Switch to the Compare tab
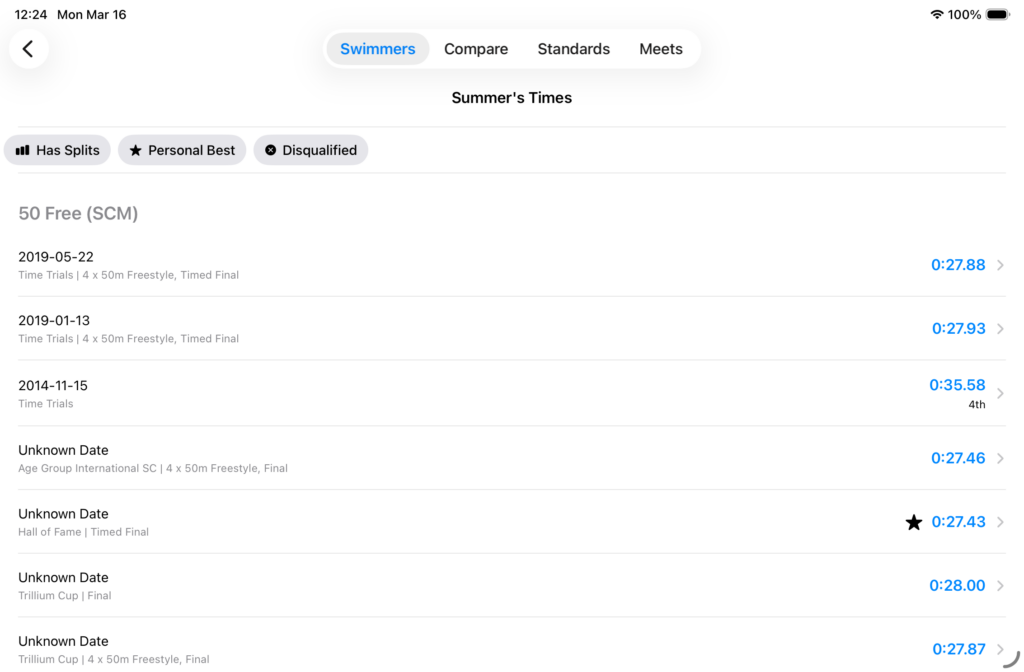Screen dimensions: 1024x672 476,49
